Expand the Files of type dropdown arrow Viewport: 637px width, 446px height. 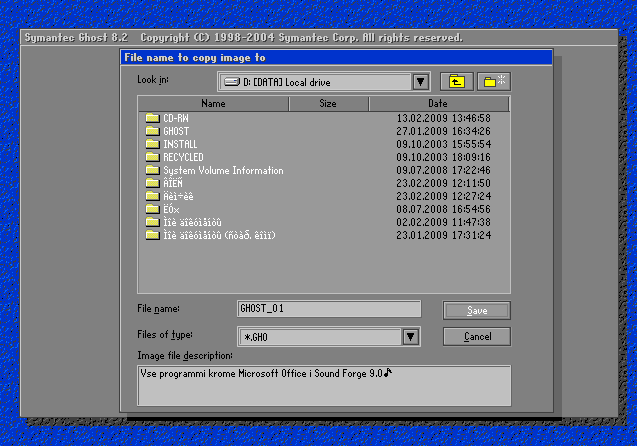tap(410, 337)
